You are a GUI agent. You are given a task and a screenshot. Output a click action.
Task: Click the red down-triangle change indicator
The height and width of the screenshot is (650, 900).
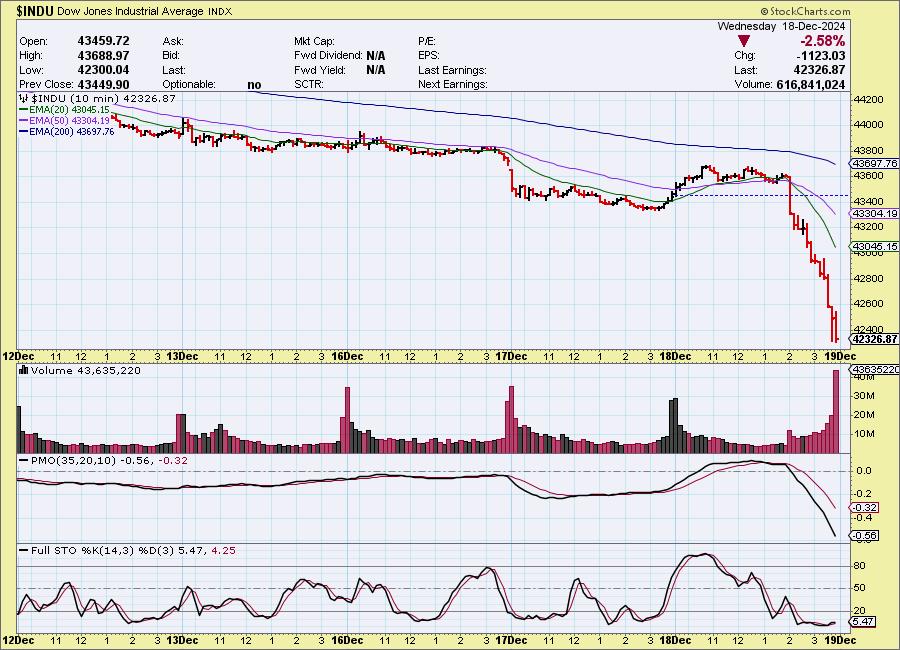pos(744,41)
